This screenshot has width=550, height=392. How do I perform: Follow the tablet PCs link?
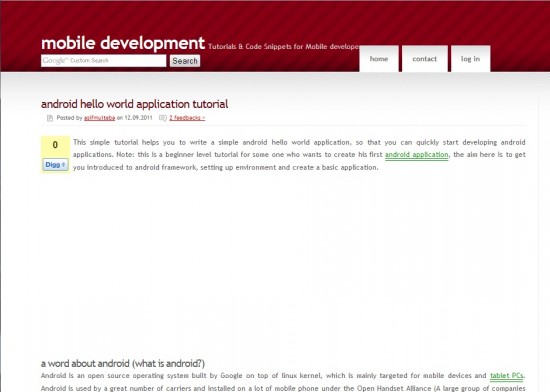(x=507, y=376)
